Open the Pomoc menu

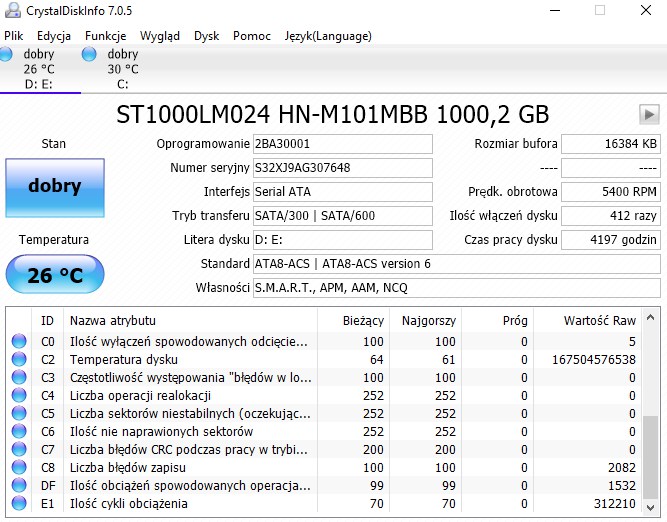(251, 36)
